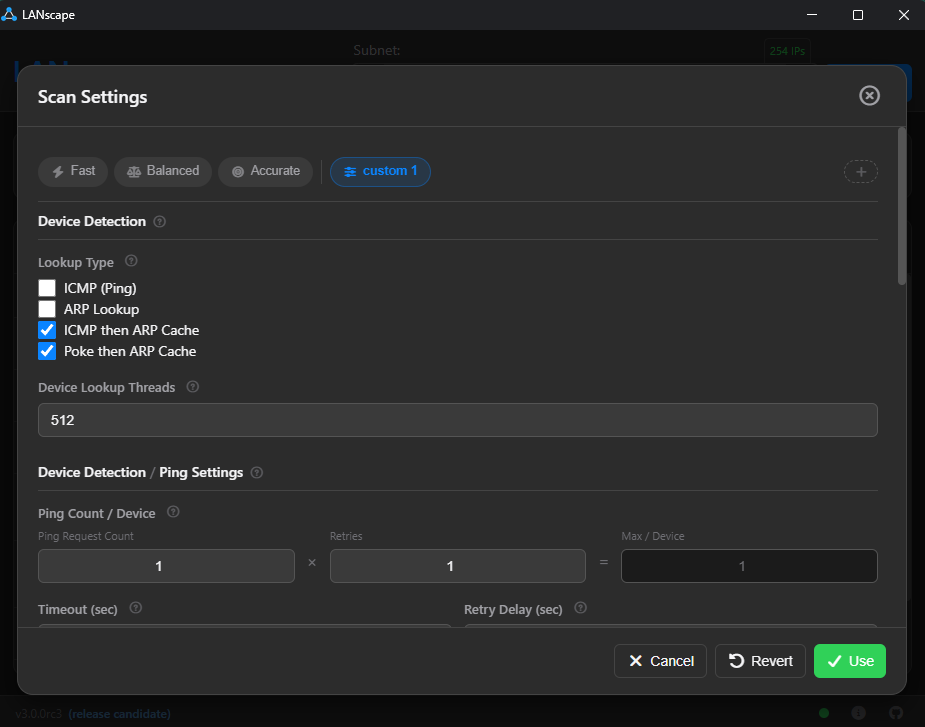This screenshot has width=925, height=727.
Task: Select the Accurate scan preset
Action: (x=265, y=171)
